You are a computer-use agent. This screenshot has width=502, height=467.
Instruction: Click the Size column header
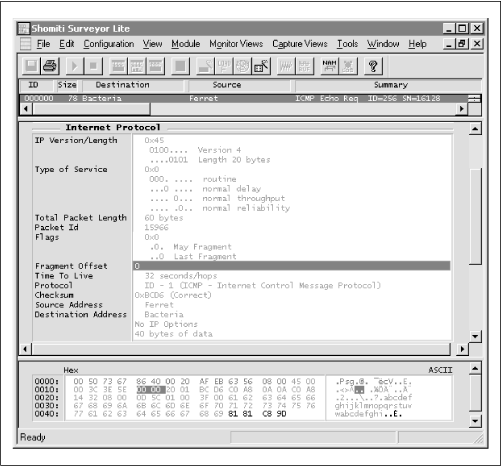[x=68, y=85]
